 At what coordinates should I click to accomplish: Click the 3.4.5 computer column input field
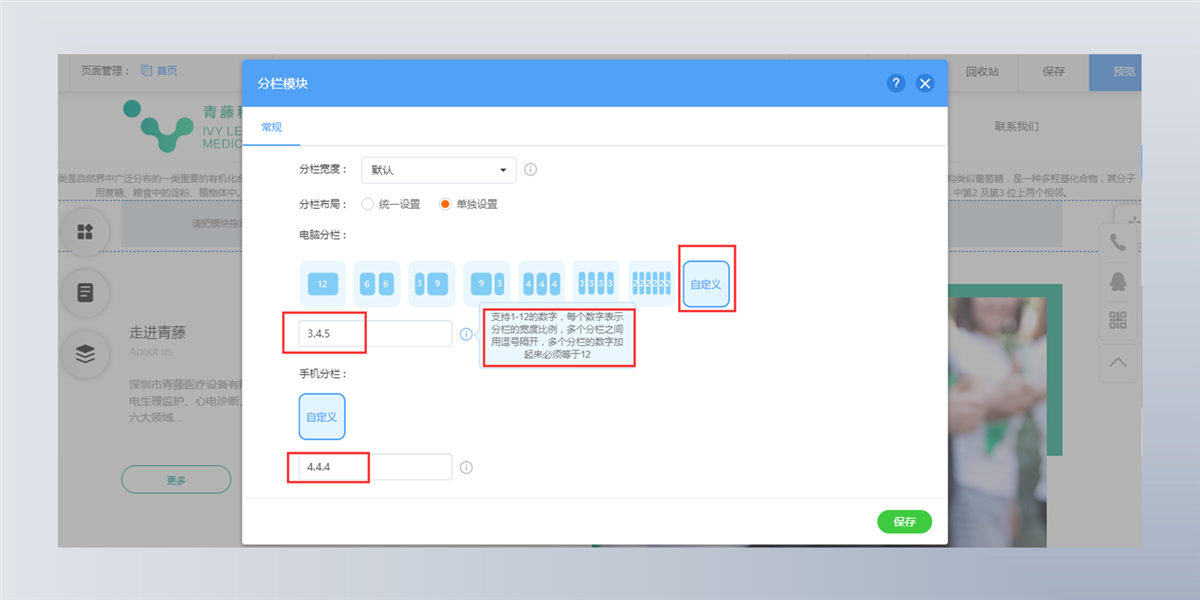coord(375,334)
